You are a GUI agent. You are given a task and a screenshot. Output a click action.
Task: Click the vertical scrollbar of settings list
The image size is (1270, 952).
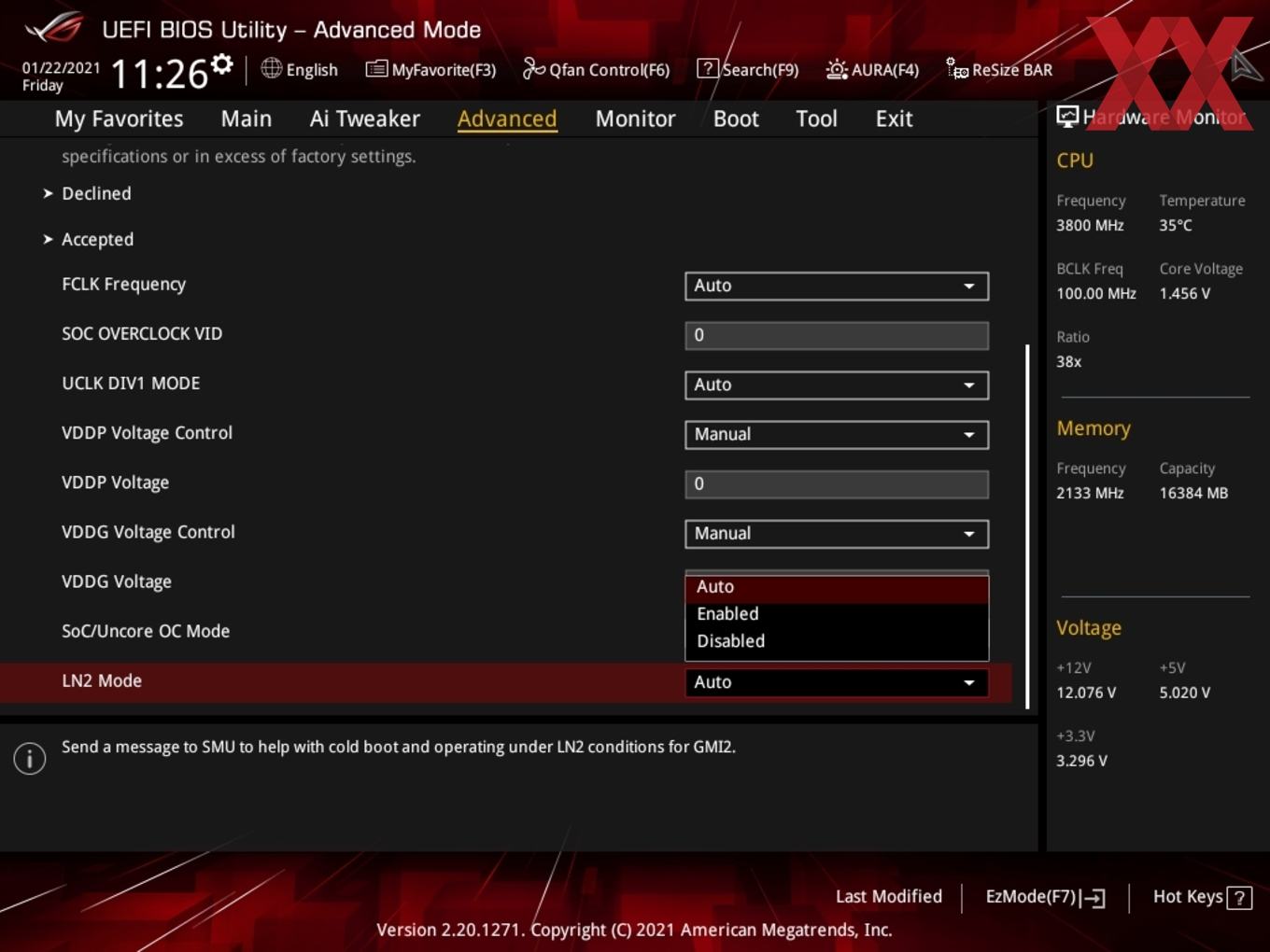[x=1027, y=526]
